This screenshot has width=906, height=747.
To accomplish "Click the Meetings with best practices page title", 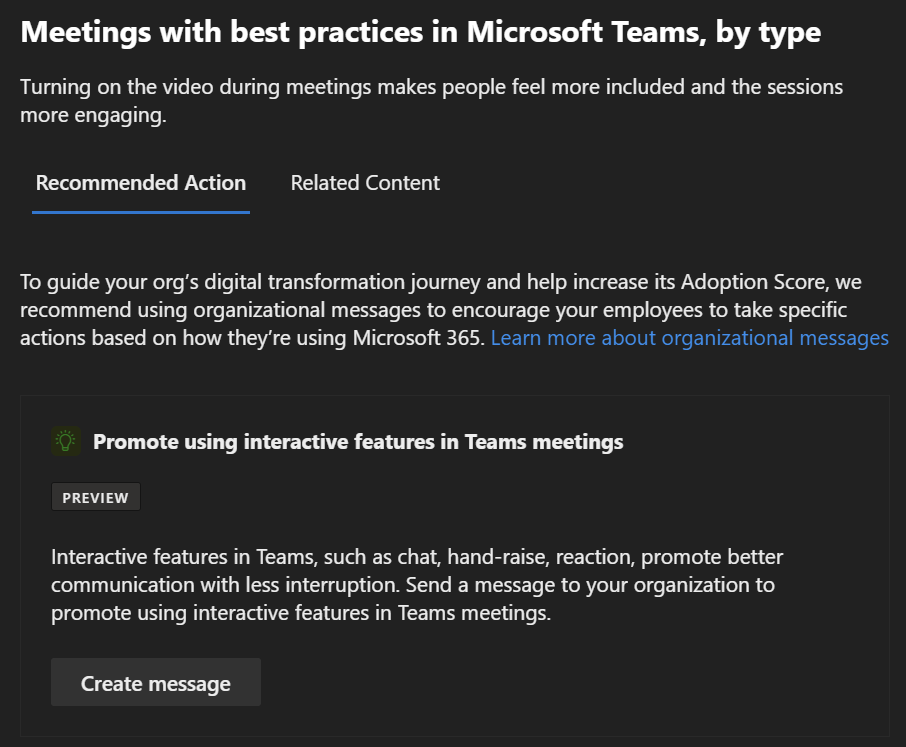I will click(x=420, y=32).
